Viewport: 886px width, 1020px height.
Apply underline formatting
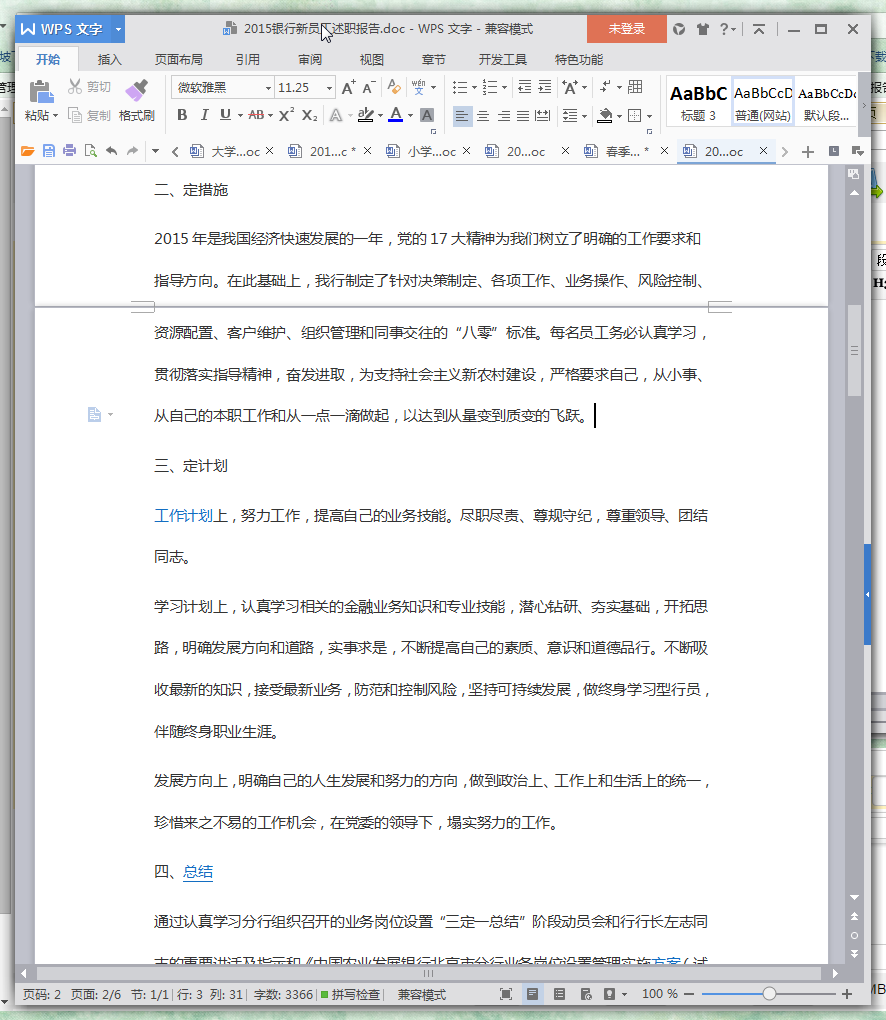pos(224,114)
